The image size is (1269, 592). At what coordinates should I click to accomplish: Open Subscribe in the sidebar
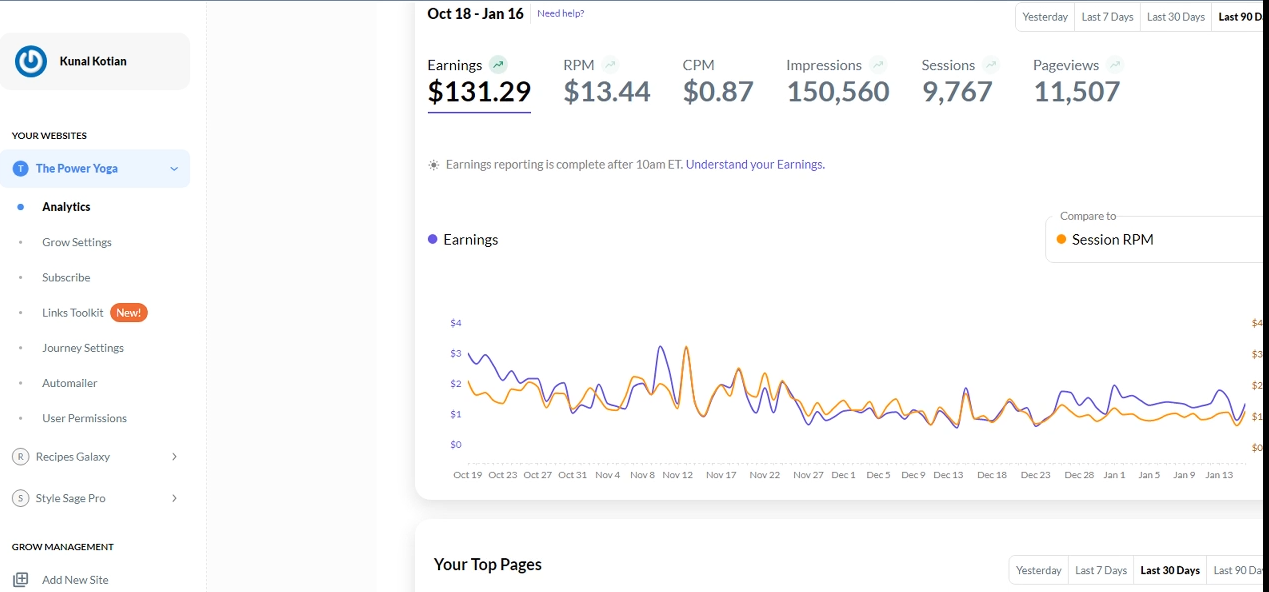point(66,278)
